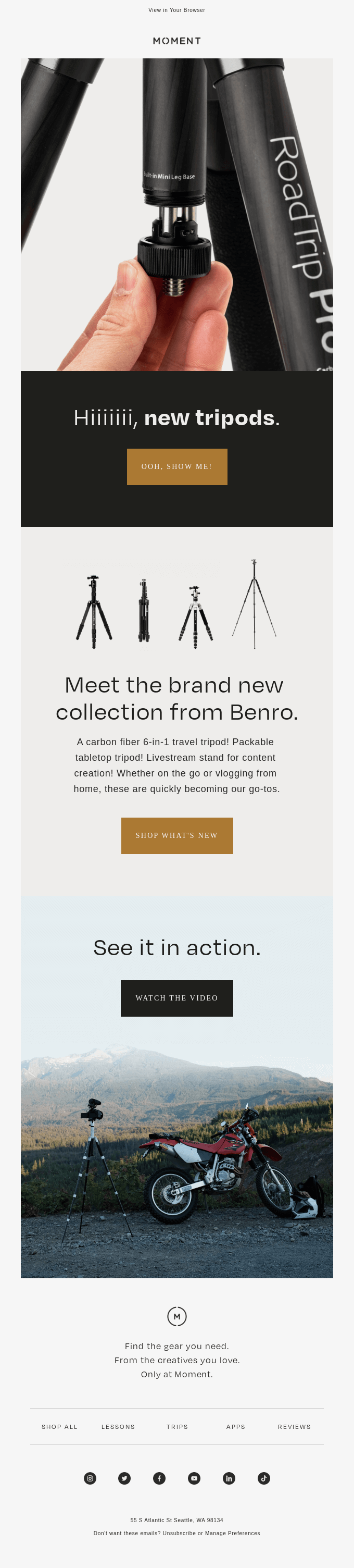Click the YouTube channel icon
The image size is (354, 1568).
tap(194, 1478)
